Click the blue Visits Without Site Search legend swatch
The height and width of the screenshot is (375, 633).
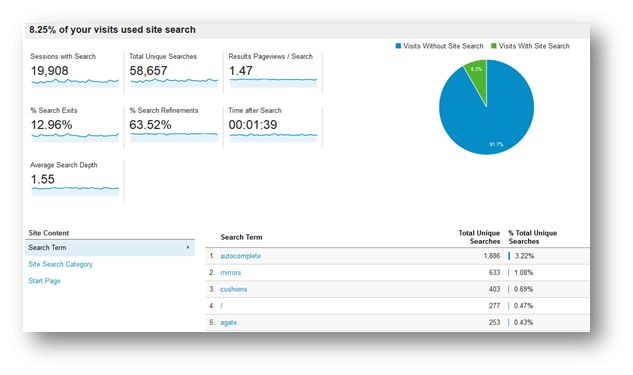click(x=398, y=46)
